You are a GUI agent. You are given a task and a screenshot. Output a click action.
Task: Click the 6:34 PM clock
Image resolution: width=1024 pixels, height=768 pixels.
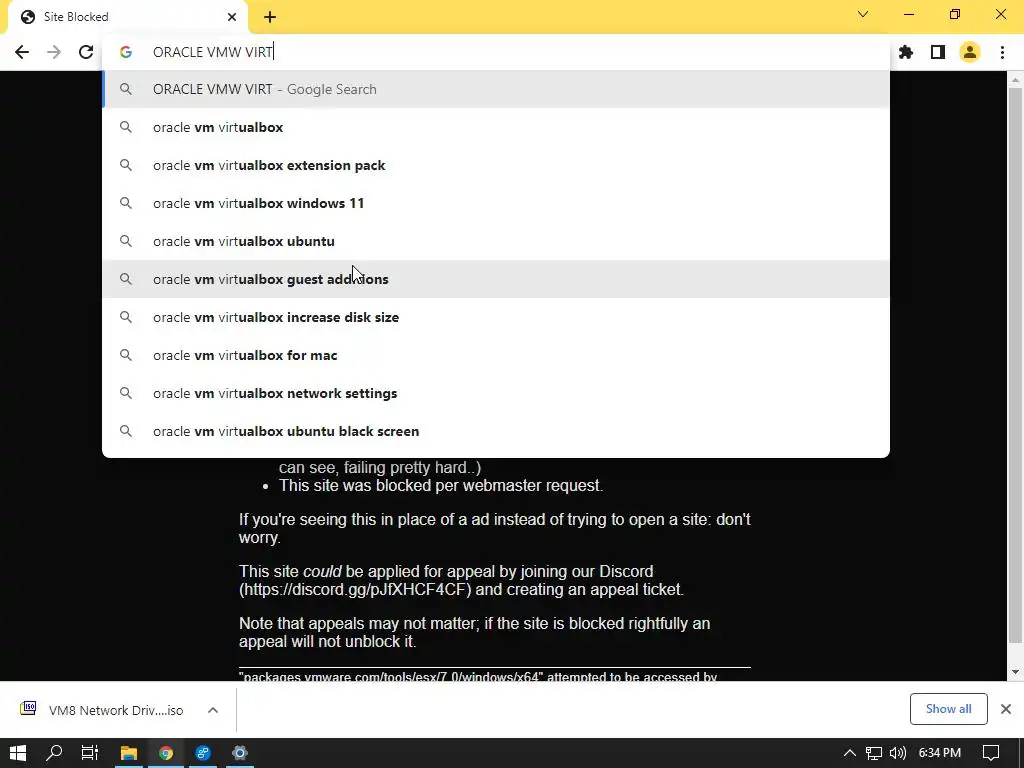[940, 753]
